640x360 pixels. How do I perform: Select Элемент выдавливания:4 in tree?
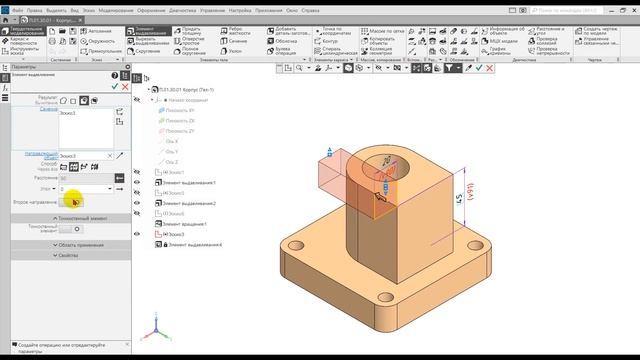pyautogui.click(x=189, y=244)
